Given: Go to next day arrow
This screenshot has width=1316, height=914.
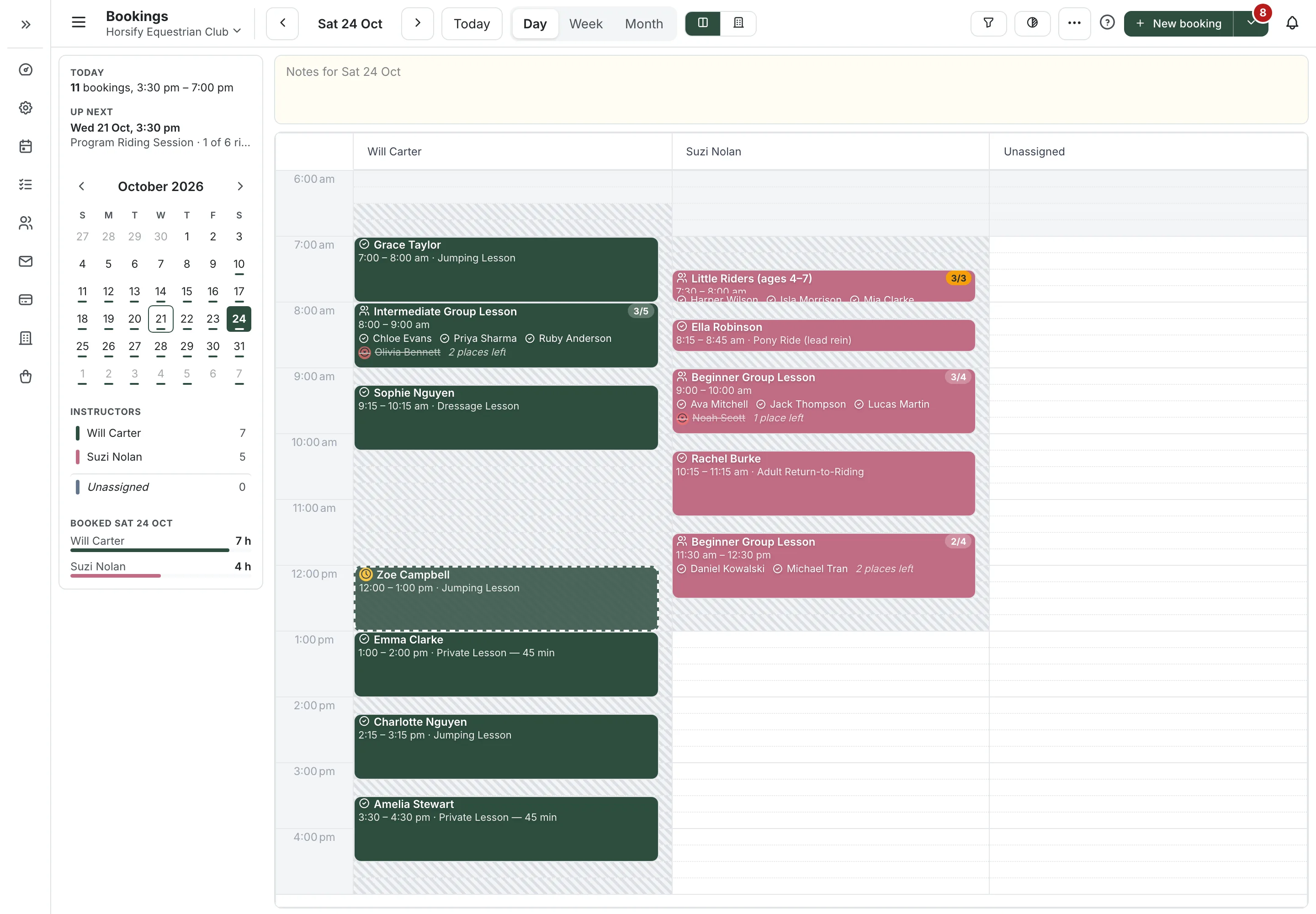Looking at the screenshot, I should pos(418,23).
